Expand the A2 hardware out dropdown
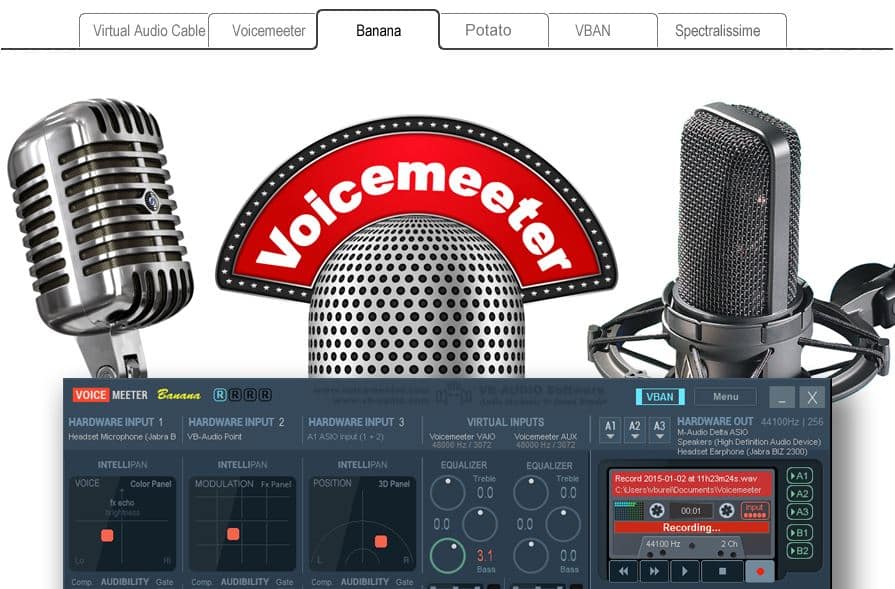This screenshot has width=895, height=589. (x=635, y=430)
